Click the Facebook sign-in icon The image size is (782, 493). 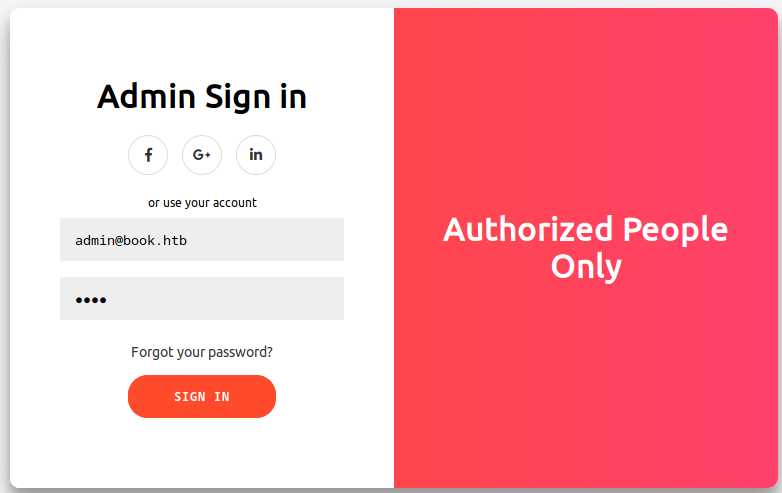148,155
